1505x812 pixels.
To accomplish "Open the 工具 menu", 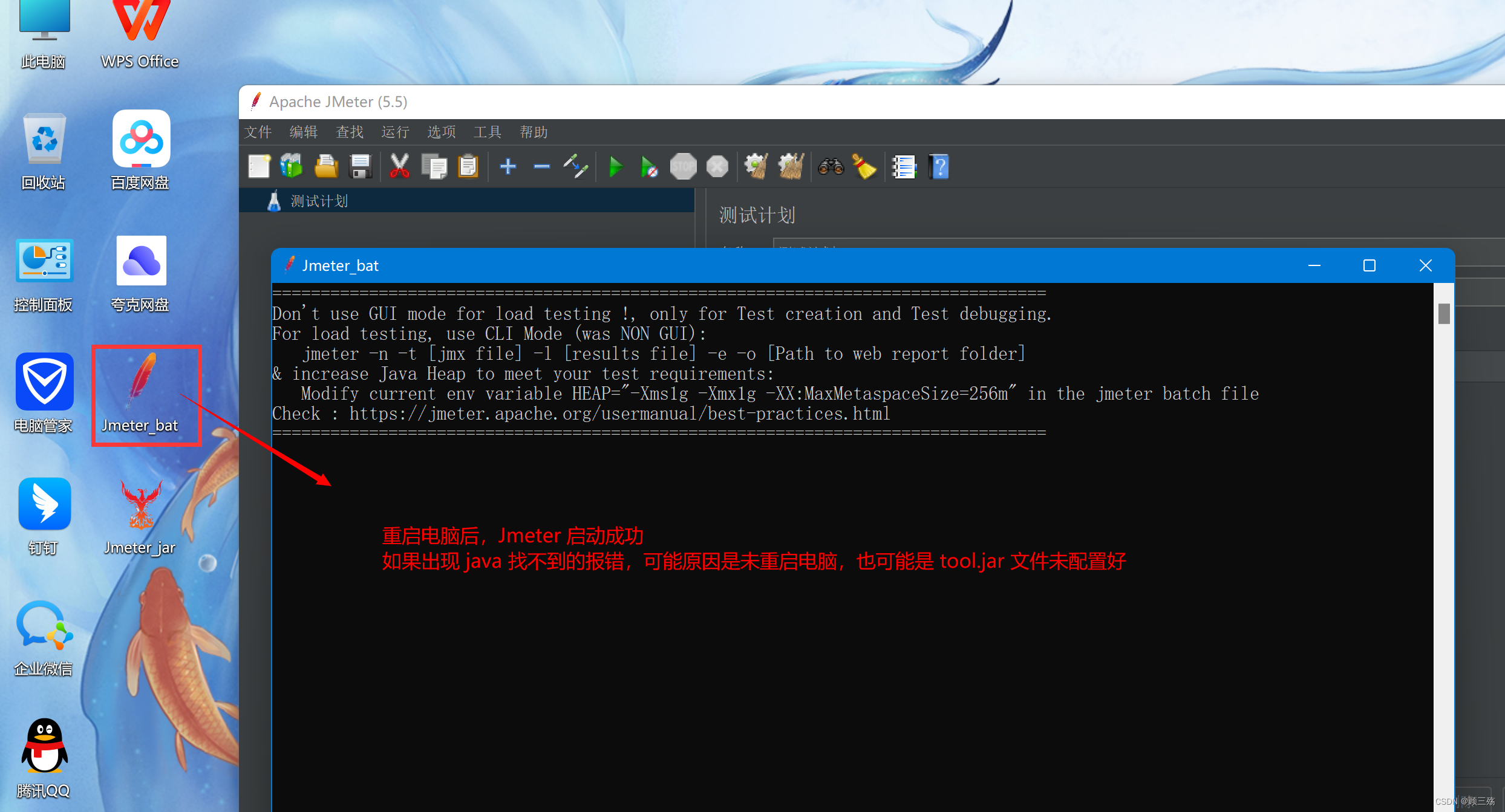I will pyautogui.click(x=488, y=132).
